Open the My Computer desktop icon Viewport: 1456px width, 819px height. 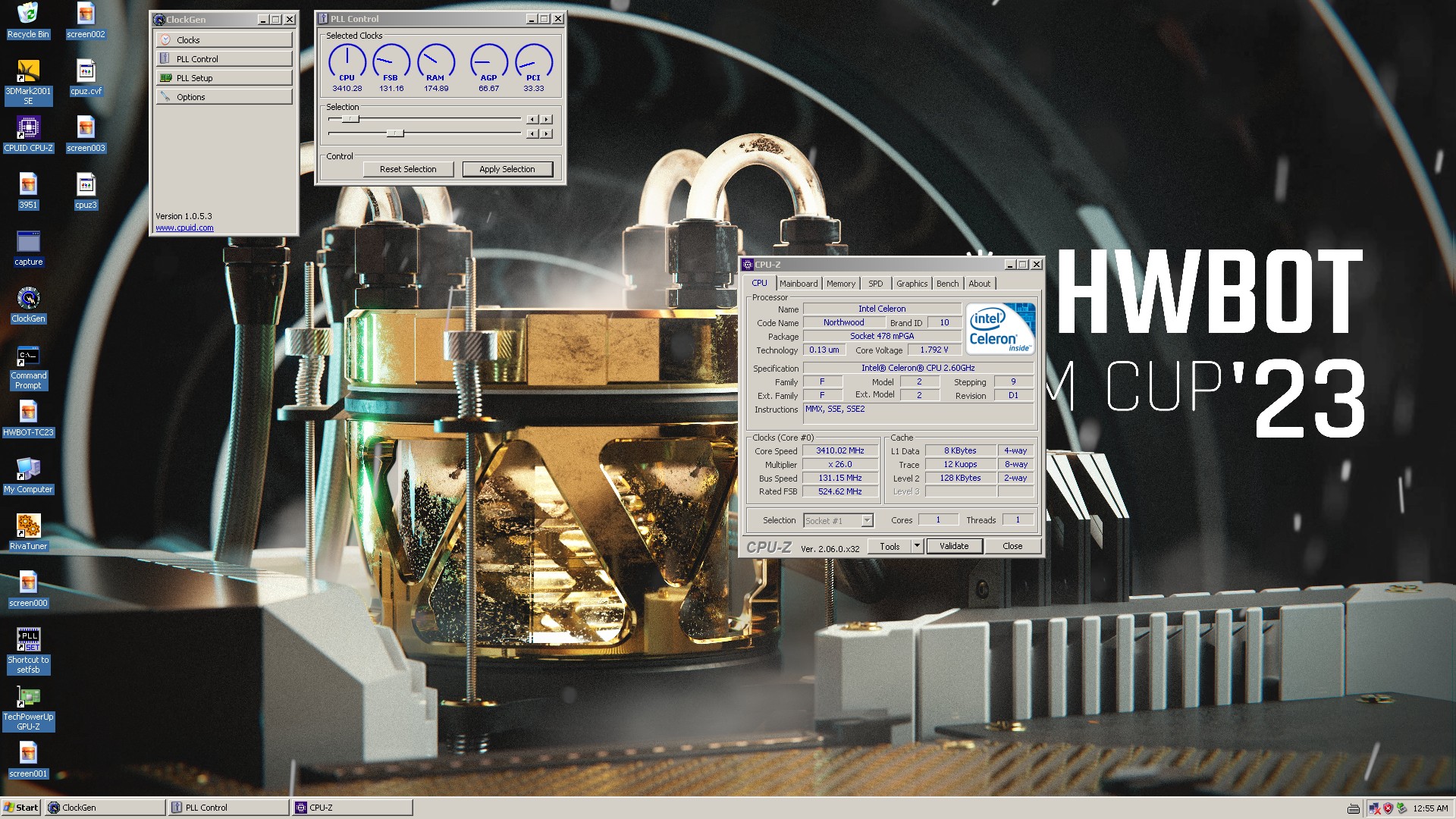click(x=28, y=475)
